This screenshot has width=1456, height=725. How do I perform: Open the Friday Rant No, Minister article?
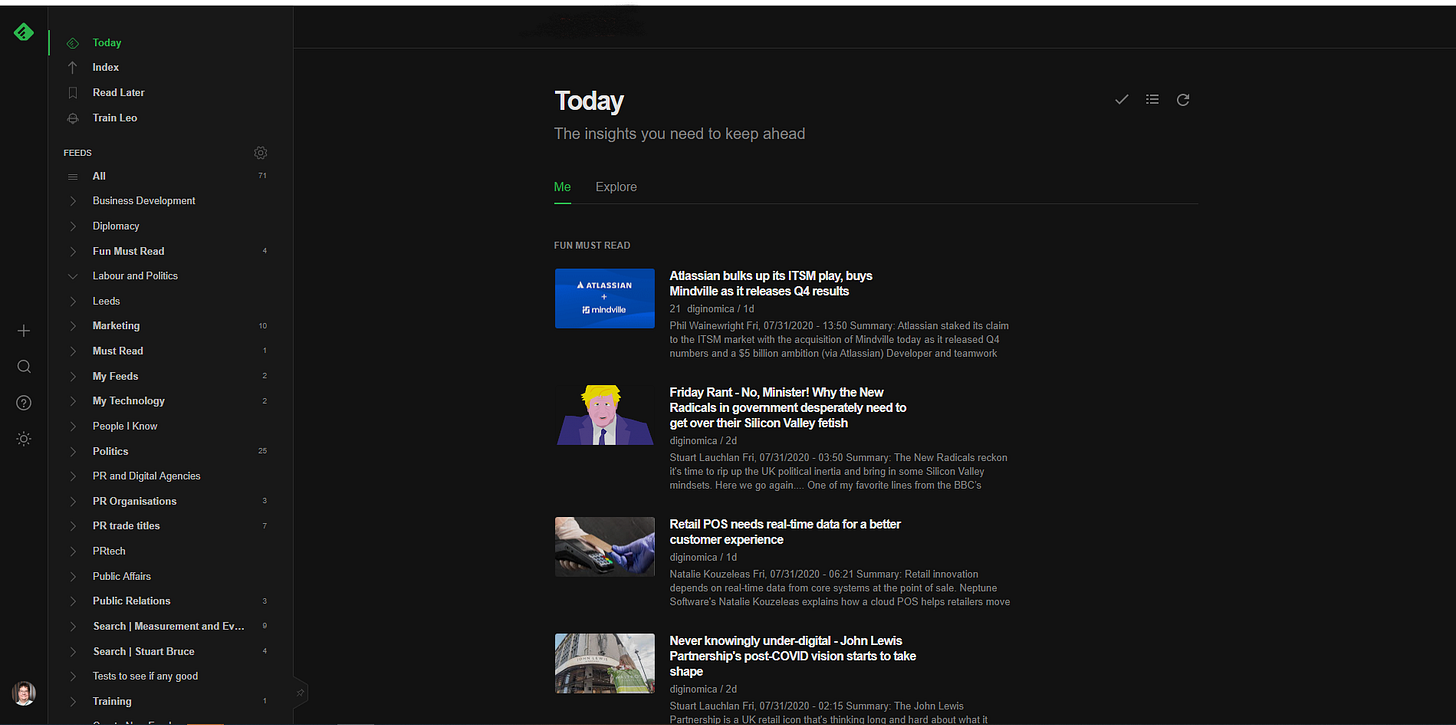(x=788, y=408)
